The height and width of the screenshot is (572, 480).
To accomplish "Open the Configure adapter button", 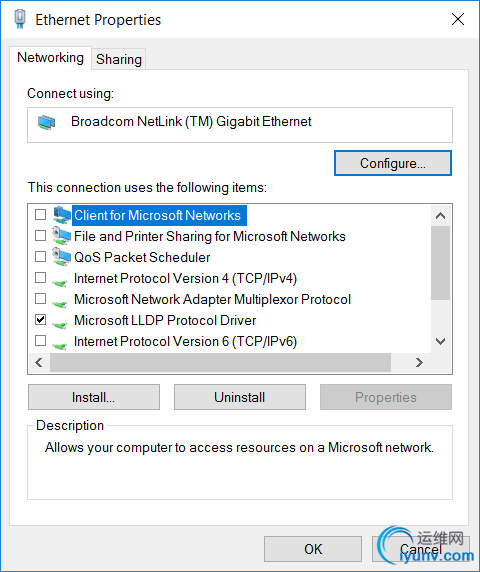I will click(x=393, y=163).
